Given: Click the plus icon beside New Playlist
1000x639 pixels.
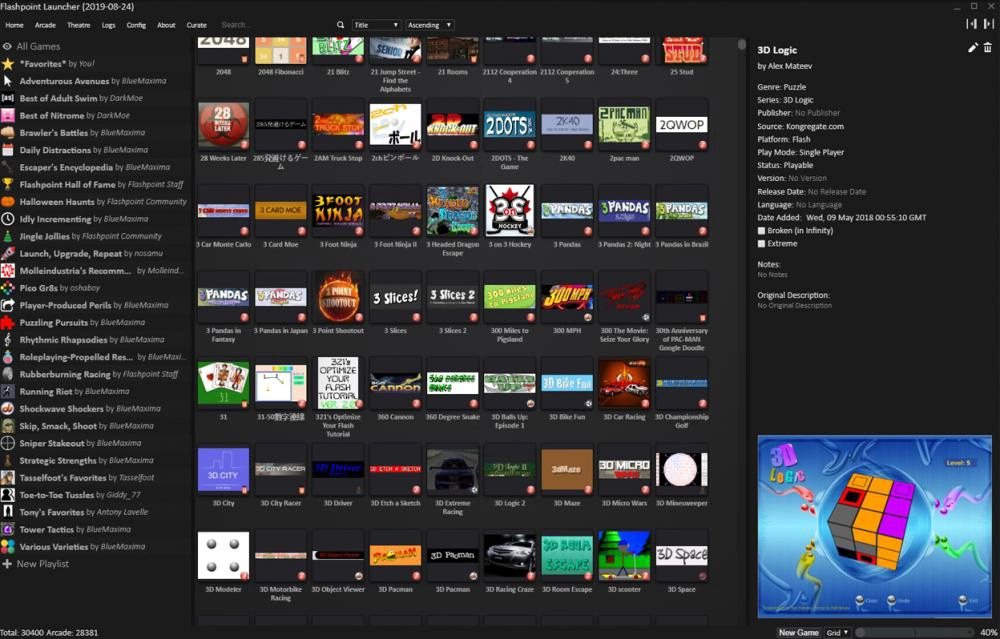Looking at the screenshot, I should pos(7,564).
